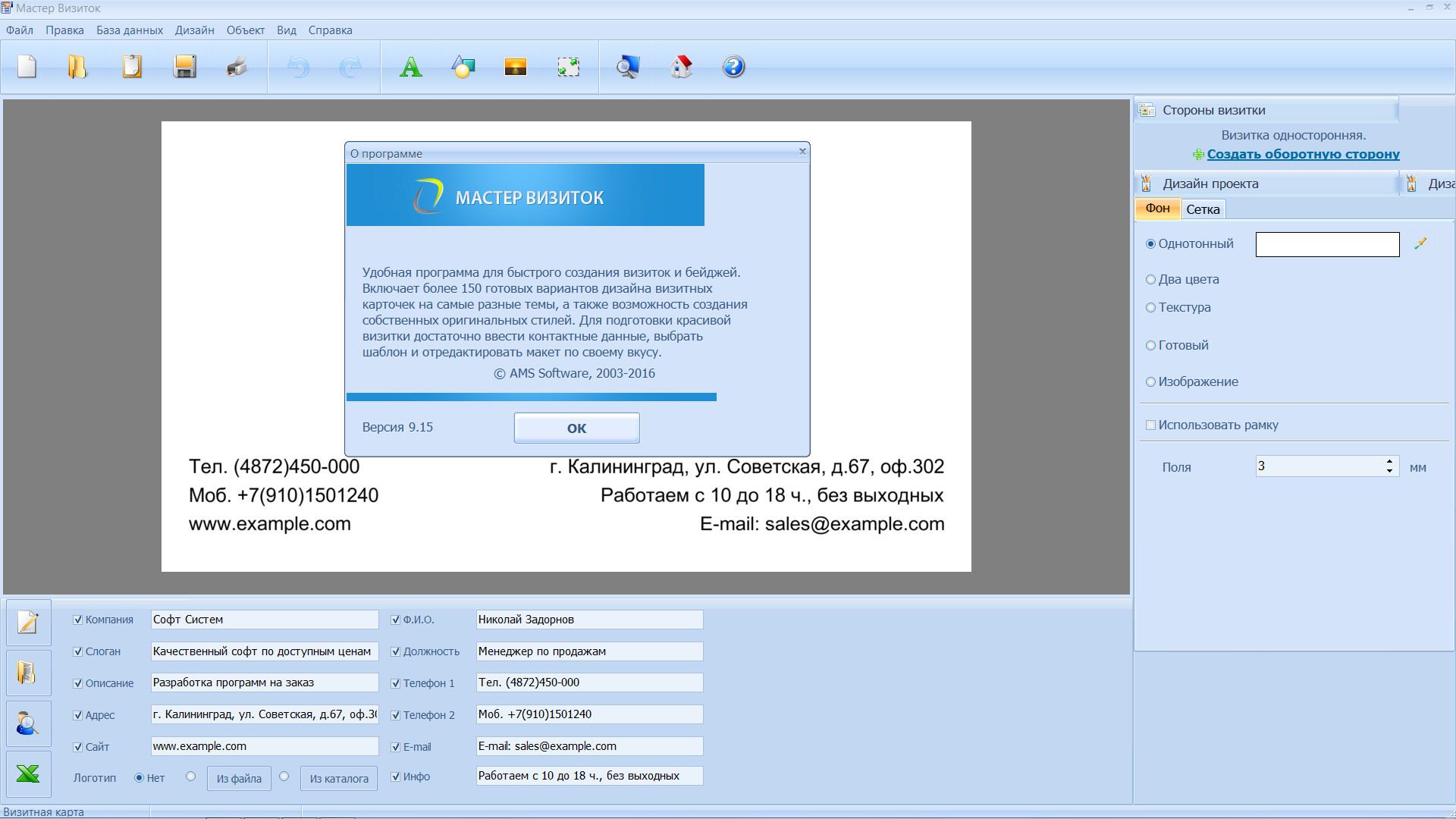The width and height of the screenshot is (1456, 819).
Task: Open help via the question mark icon
Action: pyautogui.click(x=733, y=67)
